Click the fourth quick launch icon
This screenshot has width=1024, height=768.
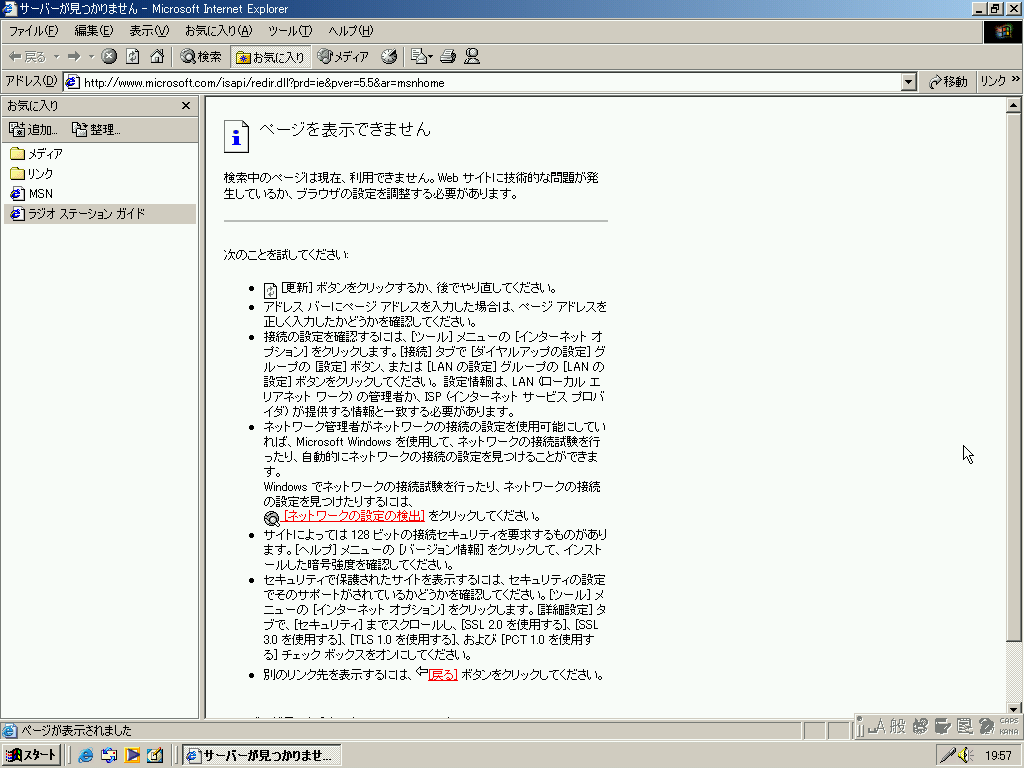tap(155, 755)
